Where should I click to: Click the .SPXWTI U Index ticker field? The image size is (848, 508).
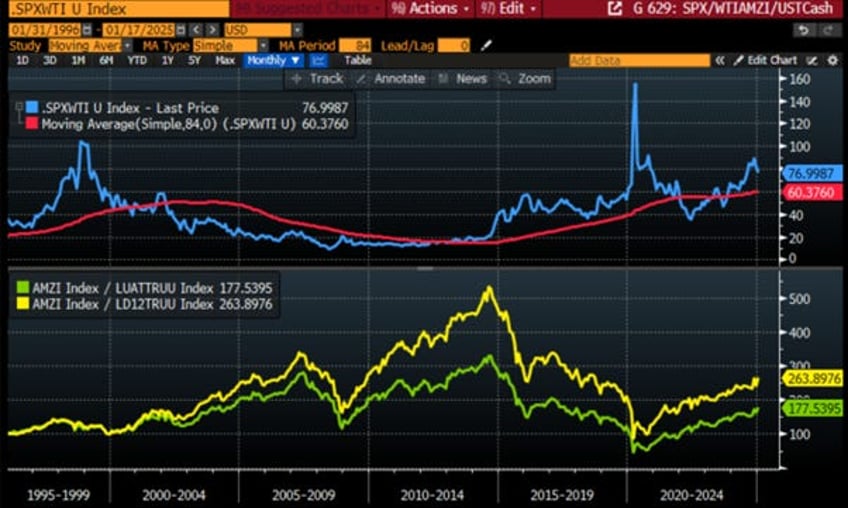[x=119, y=8]
